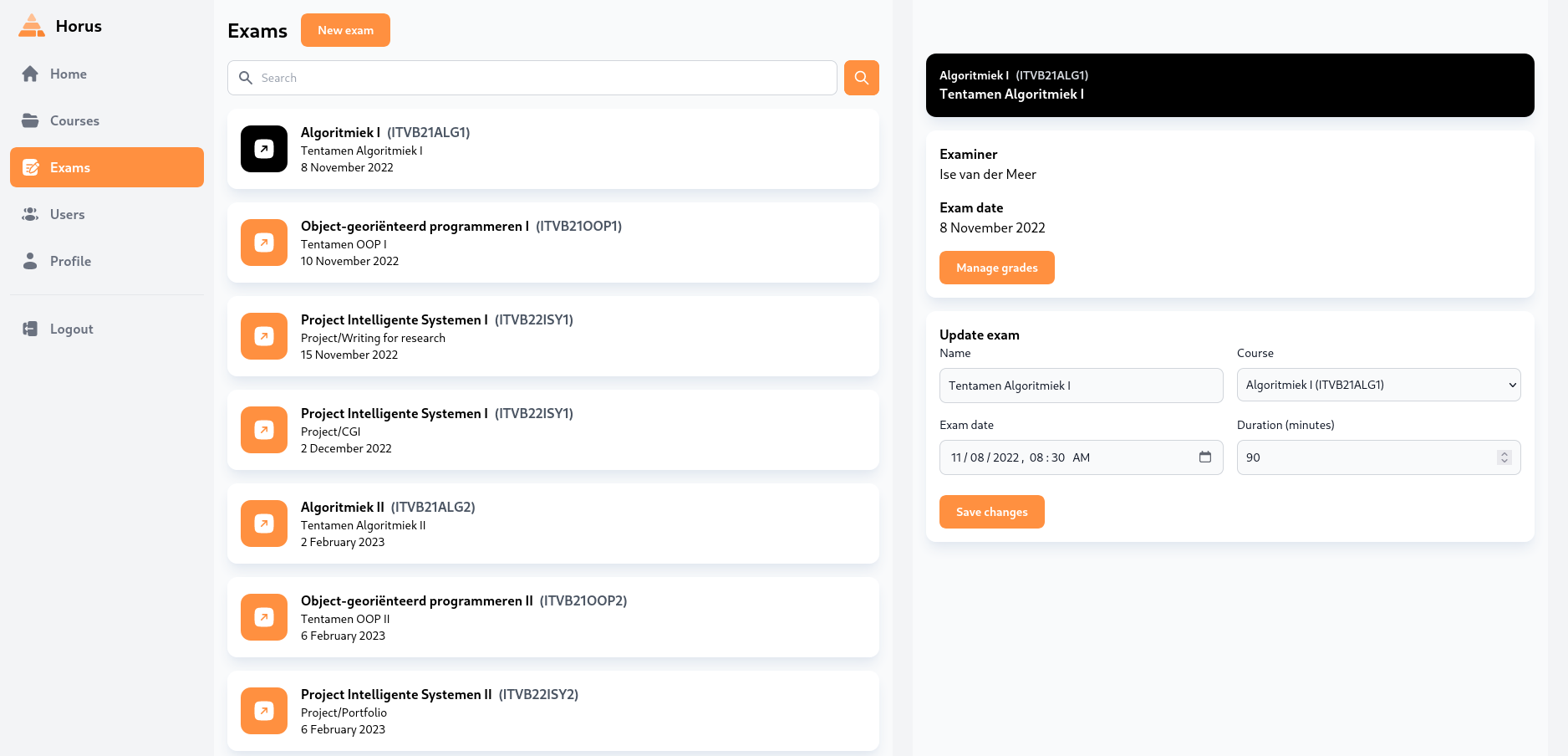Open Profile using the person icon

tap(30, 261)
